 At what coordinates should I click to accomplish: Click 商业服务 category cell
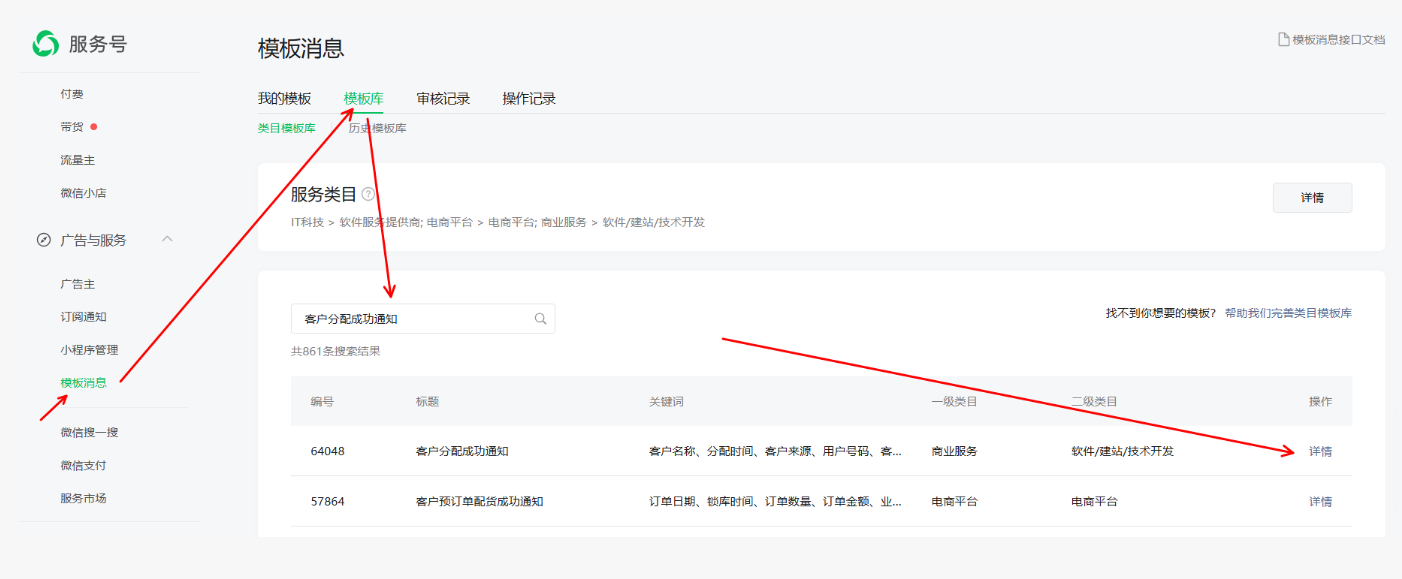[954, 451]
